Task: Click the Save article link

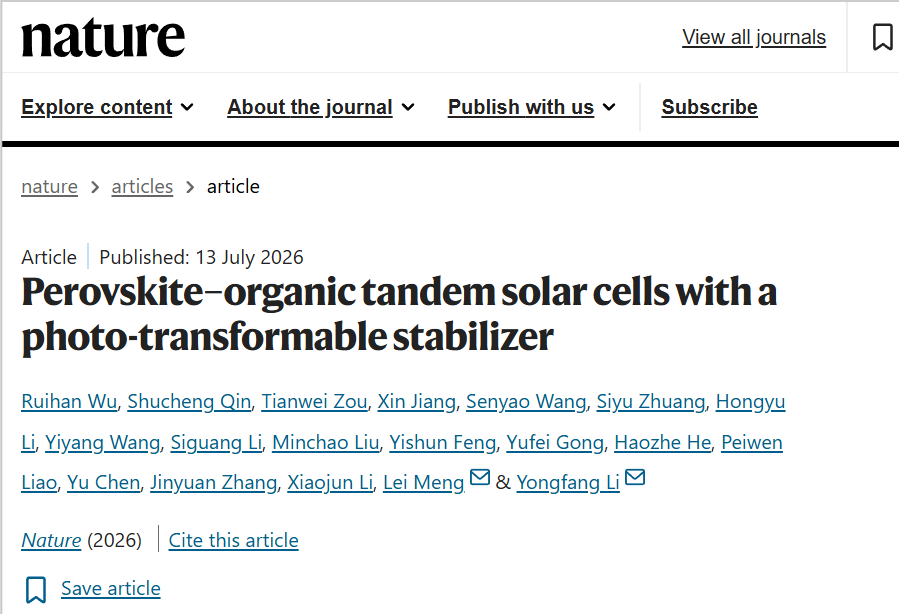Action: (111, 589)
